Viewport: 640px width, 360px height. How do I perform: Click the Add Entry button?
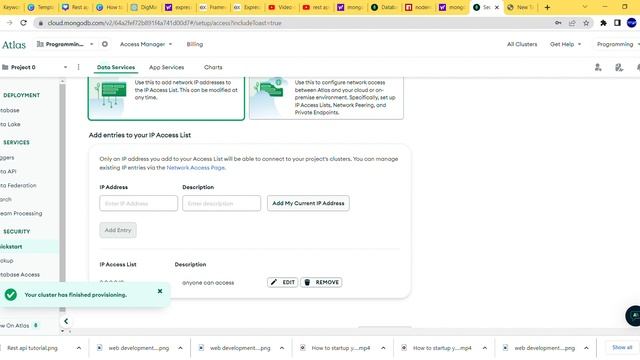[118, 230]
